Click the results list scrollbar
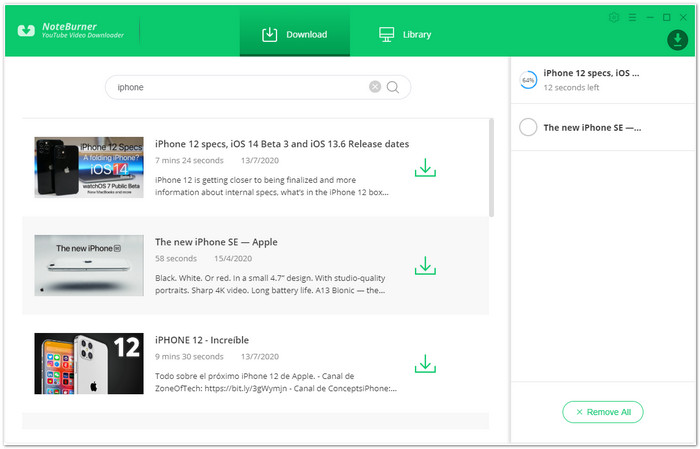This screenshot has height=449, width=700. (492, 168)
